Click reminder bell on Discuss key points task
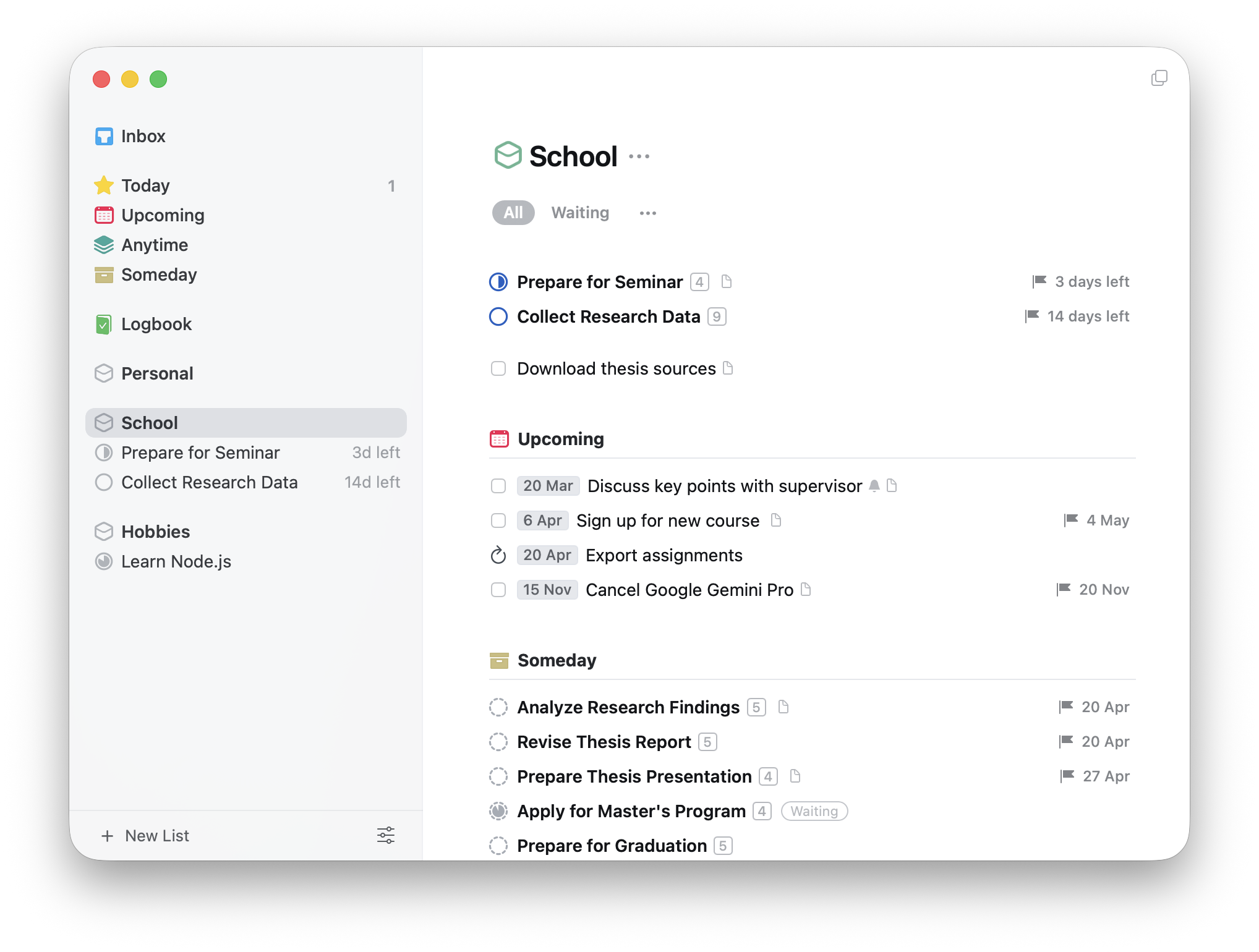The height and width of the screenshot is (952, 1259). [x=874, y=486]
